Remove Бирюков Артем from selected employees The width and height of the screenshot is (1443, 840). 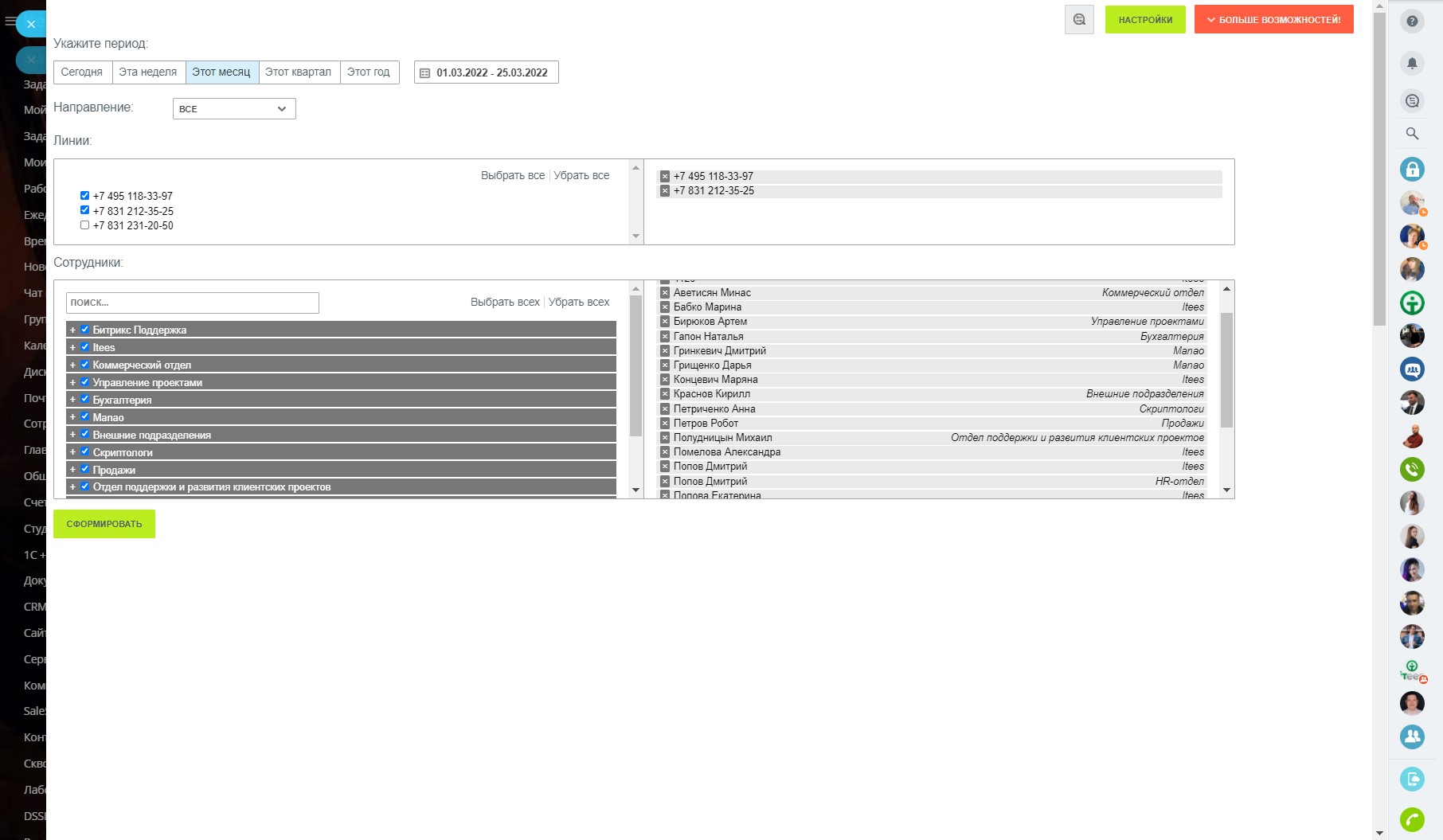click(665, 322)
